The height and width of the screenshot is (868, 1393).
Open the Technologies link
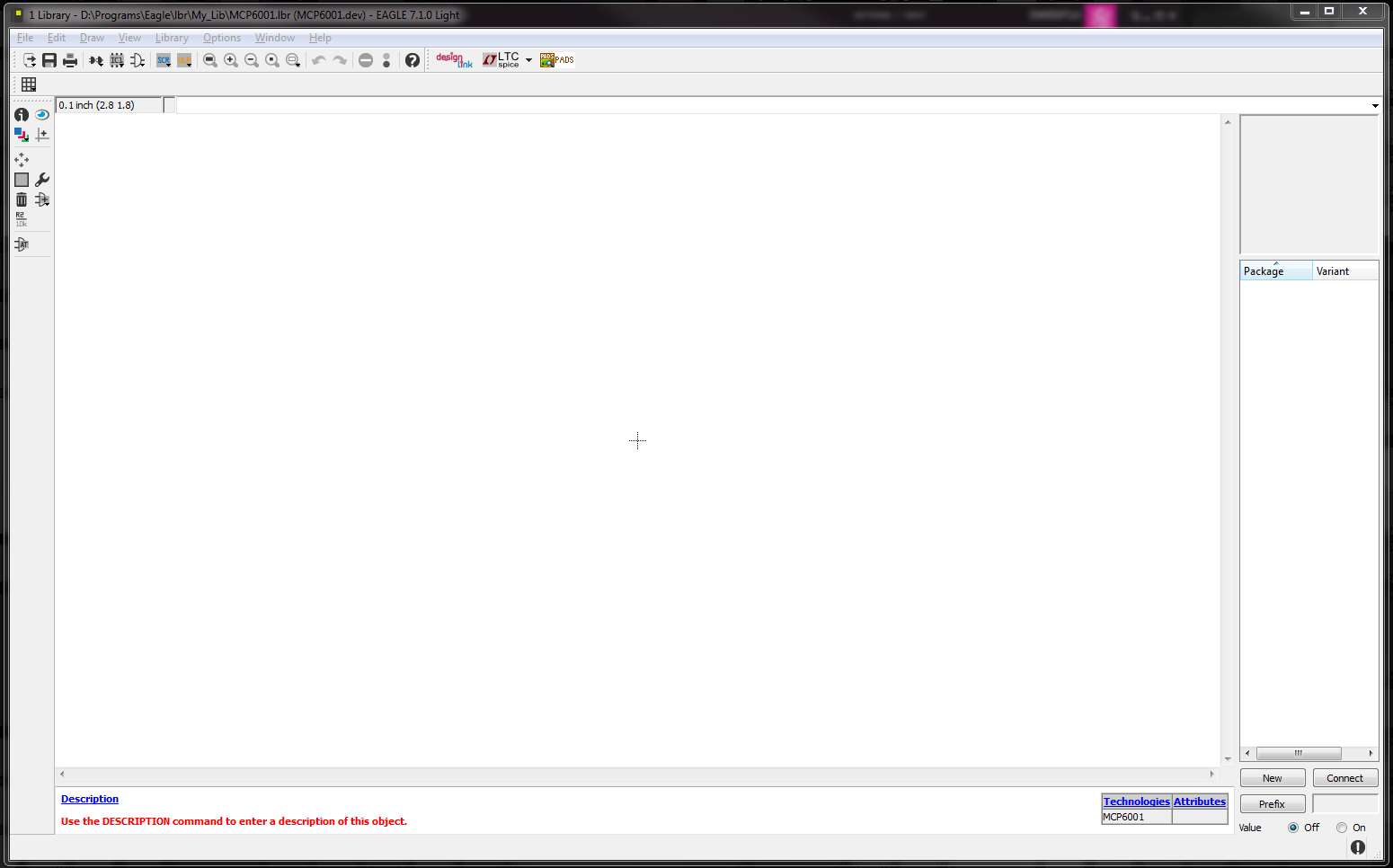[1136, 801]
